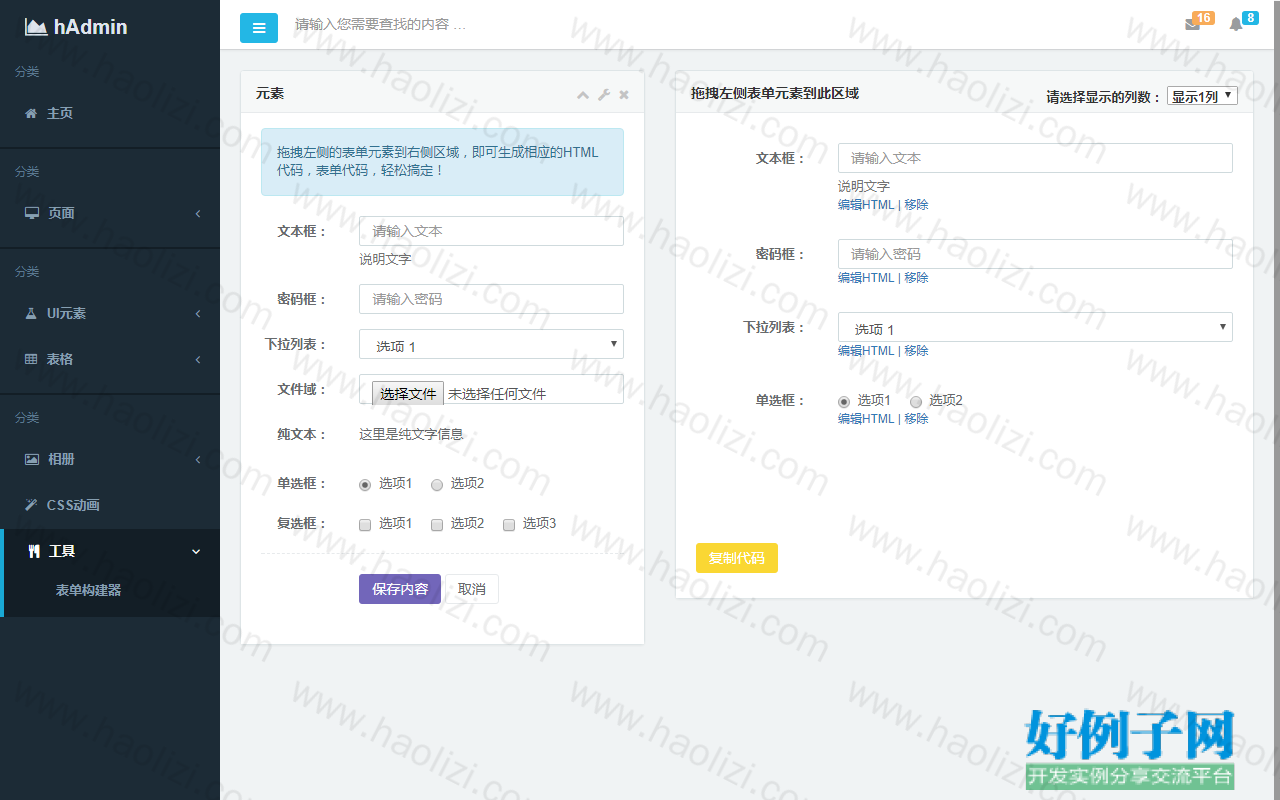Open the right area 下拉列表 dropdown
This screenshot has width=1280, height=800.
pos(1035,327)
